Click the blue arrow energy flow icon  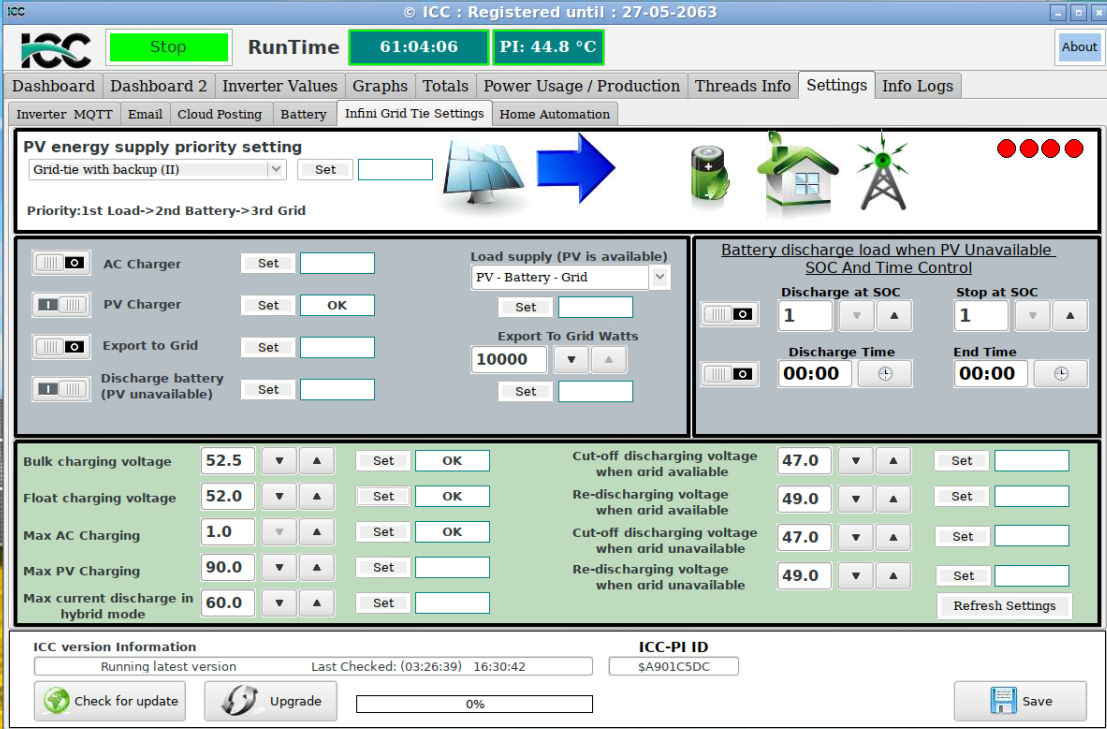(575, 168)
